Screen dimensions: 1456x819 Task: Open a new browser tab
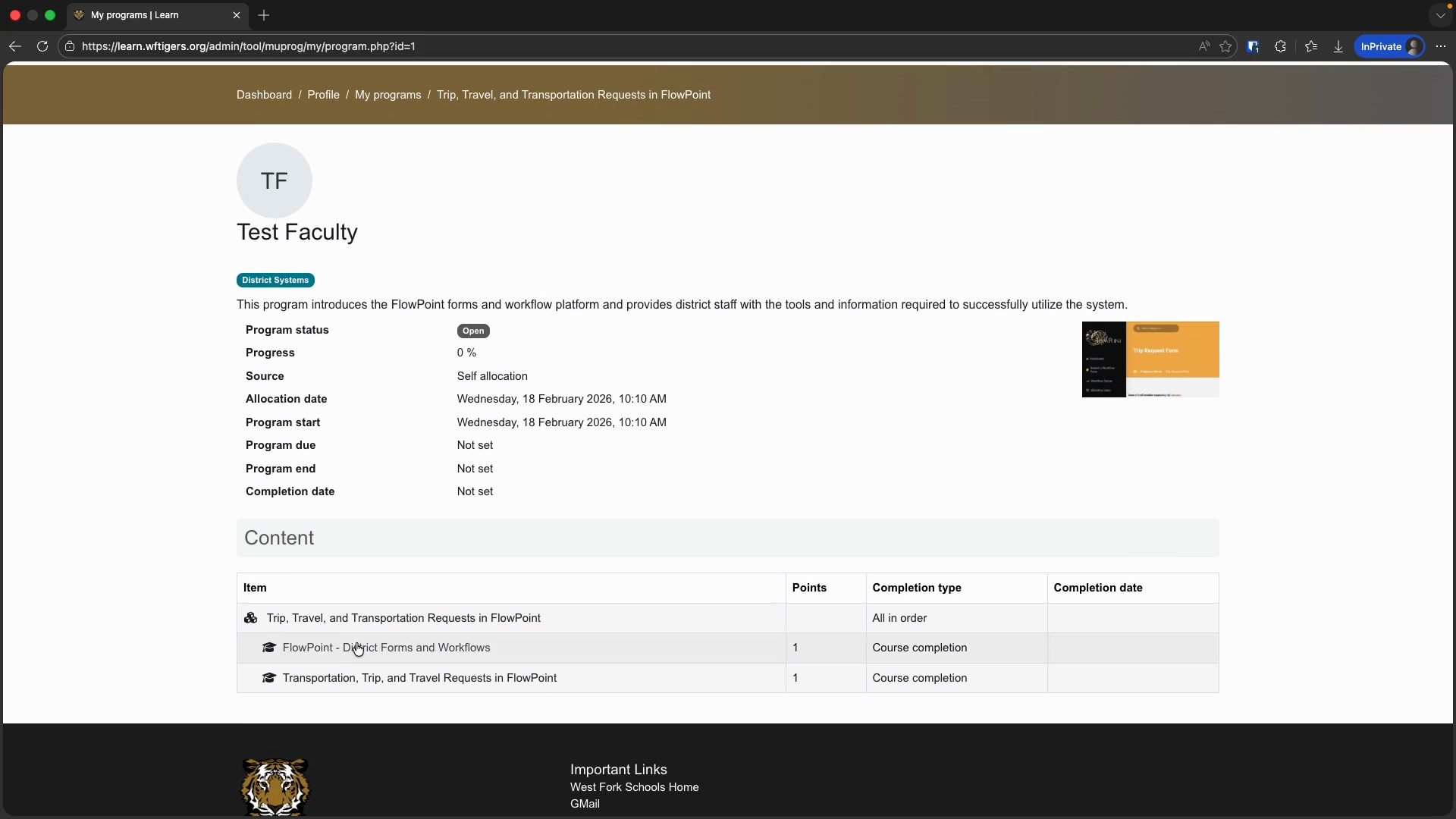(264, 15)
